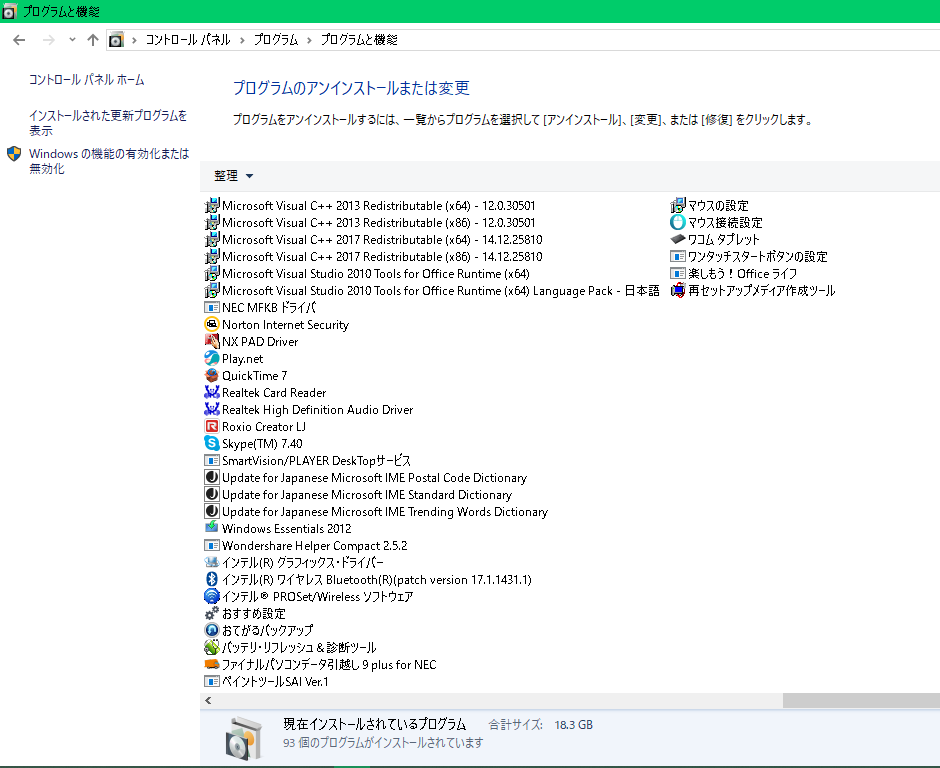
Task: Click the Windows Essentials 2012 icon
Action: point(212,528)
